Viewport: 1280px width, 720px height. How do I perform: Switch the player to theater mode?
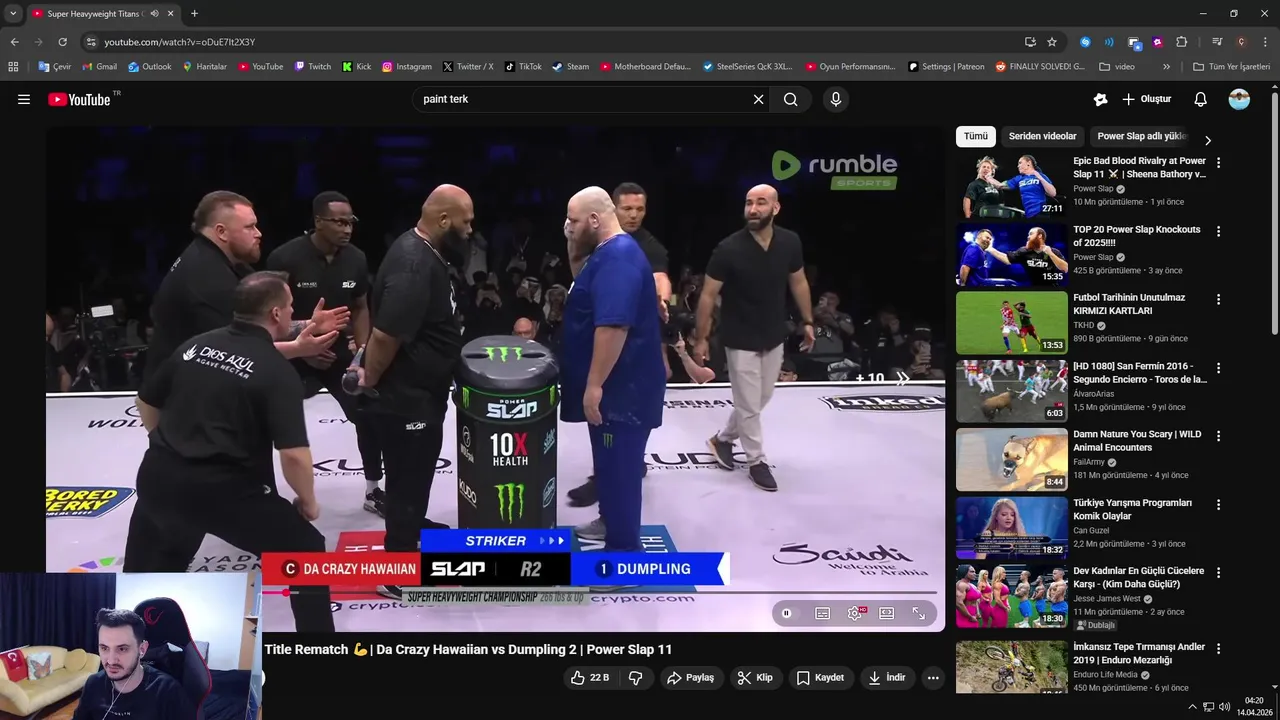tap(886, 613)
